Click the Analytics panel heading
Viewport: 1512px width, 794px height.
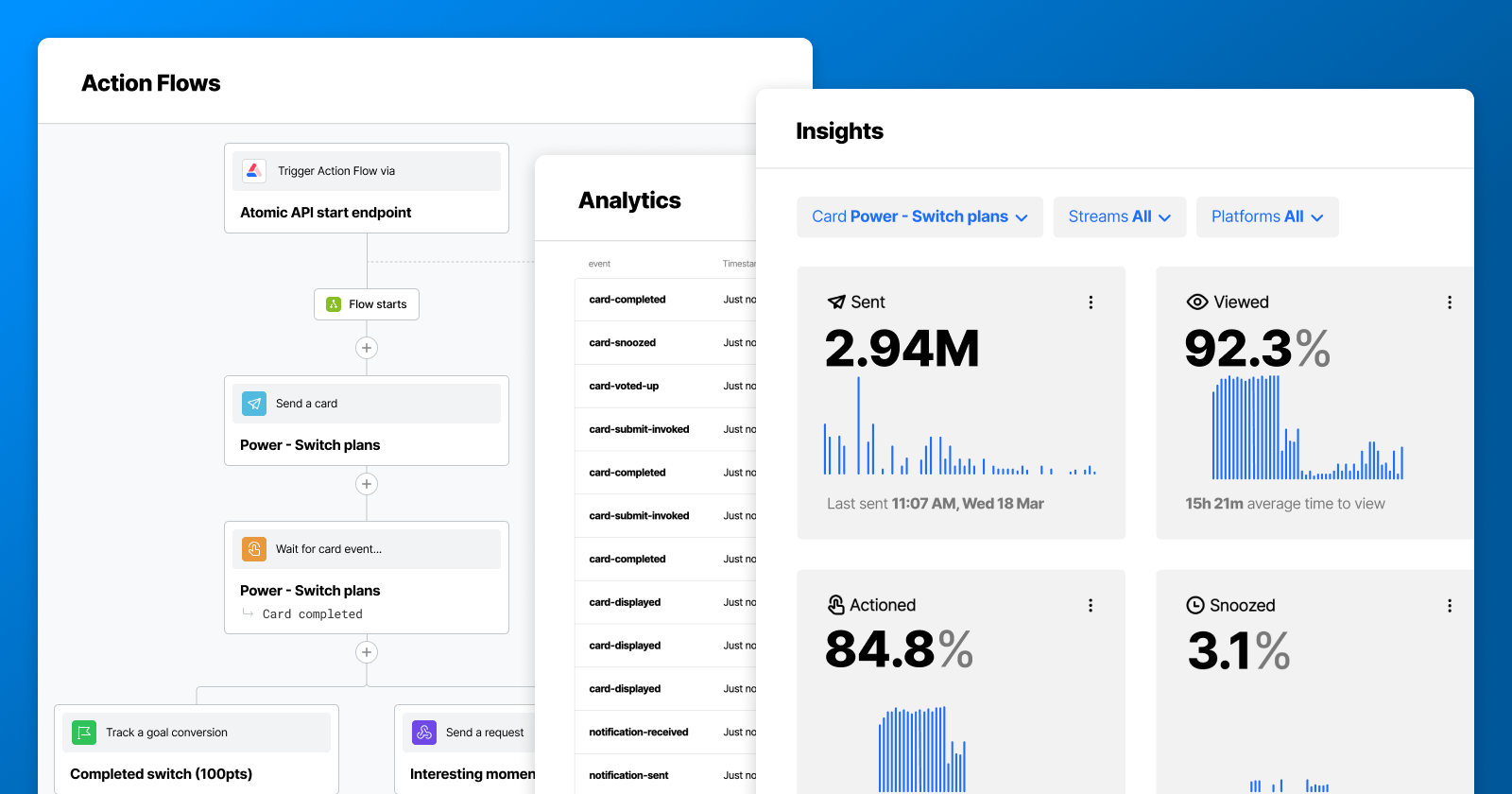point(629,200)
